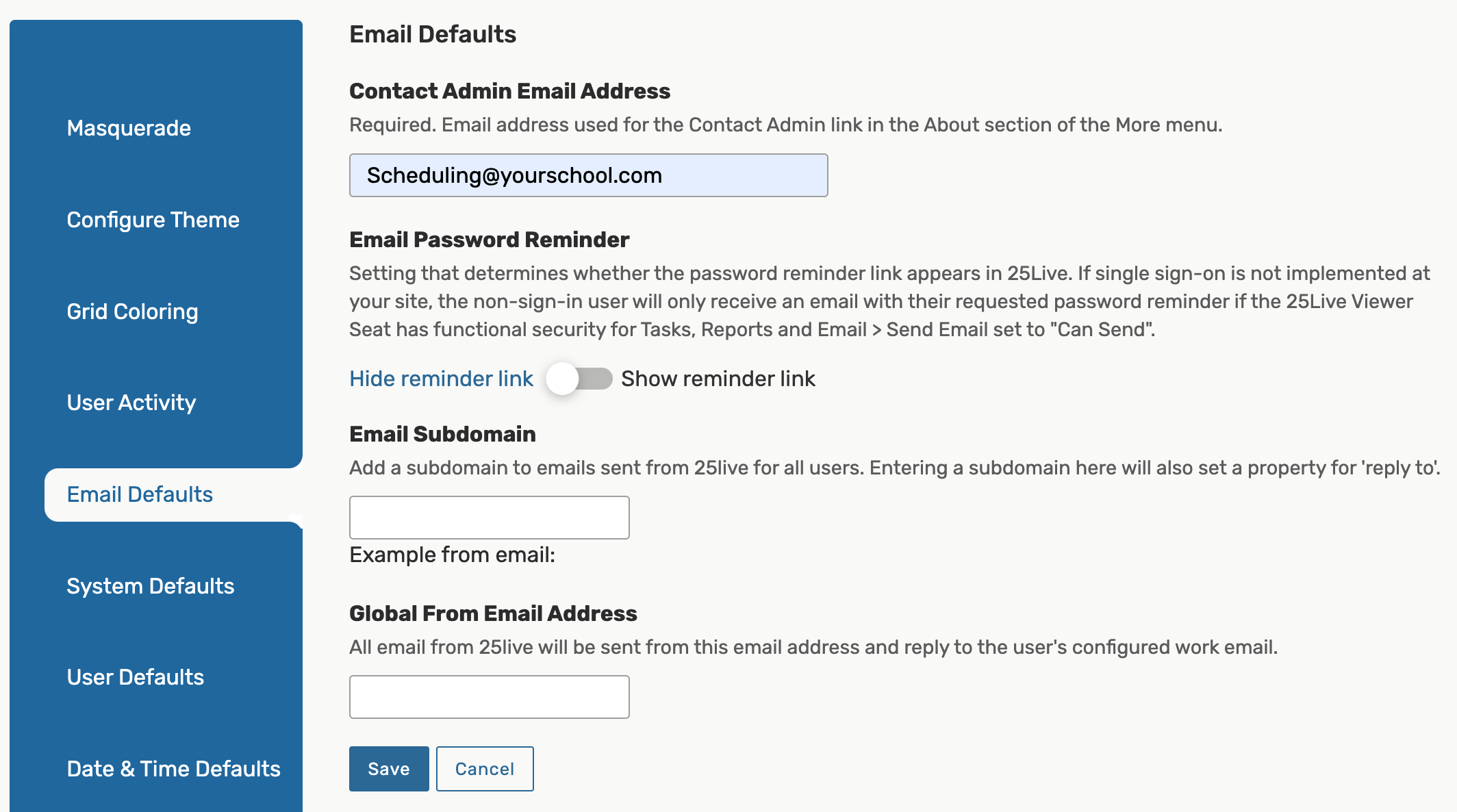Navigate to System Defaults

click(x=150, y=586)
